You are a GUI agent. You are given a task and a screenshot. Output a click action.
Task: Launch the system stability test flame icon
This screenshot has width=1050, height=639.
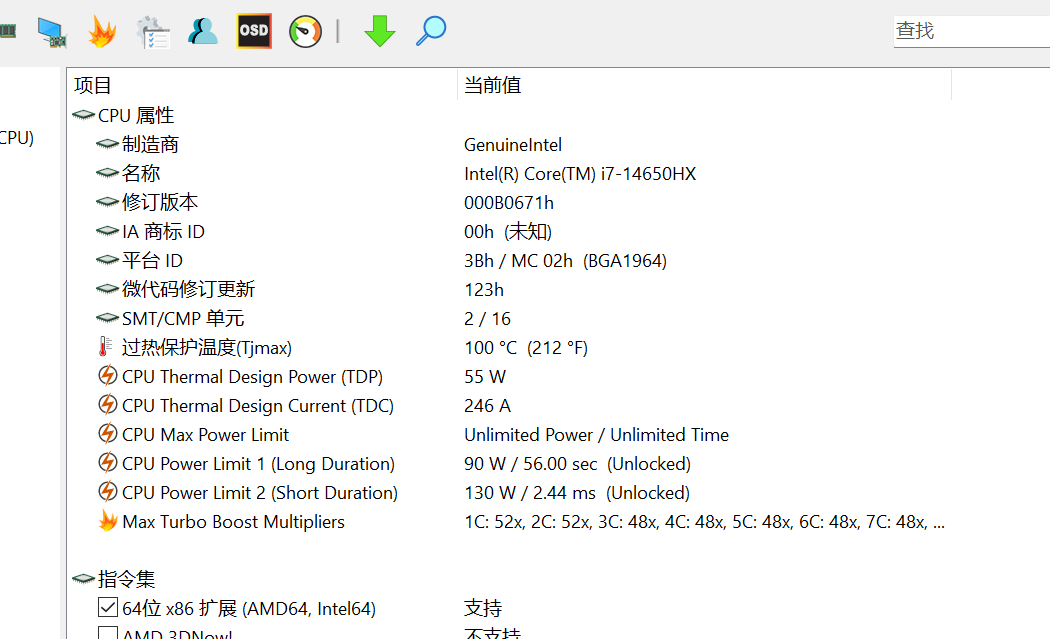click(x=102, y=32)
